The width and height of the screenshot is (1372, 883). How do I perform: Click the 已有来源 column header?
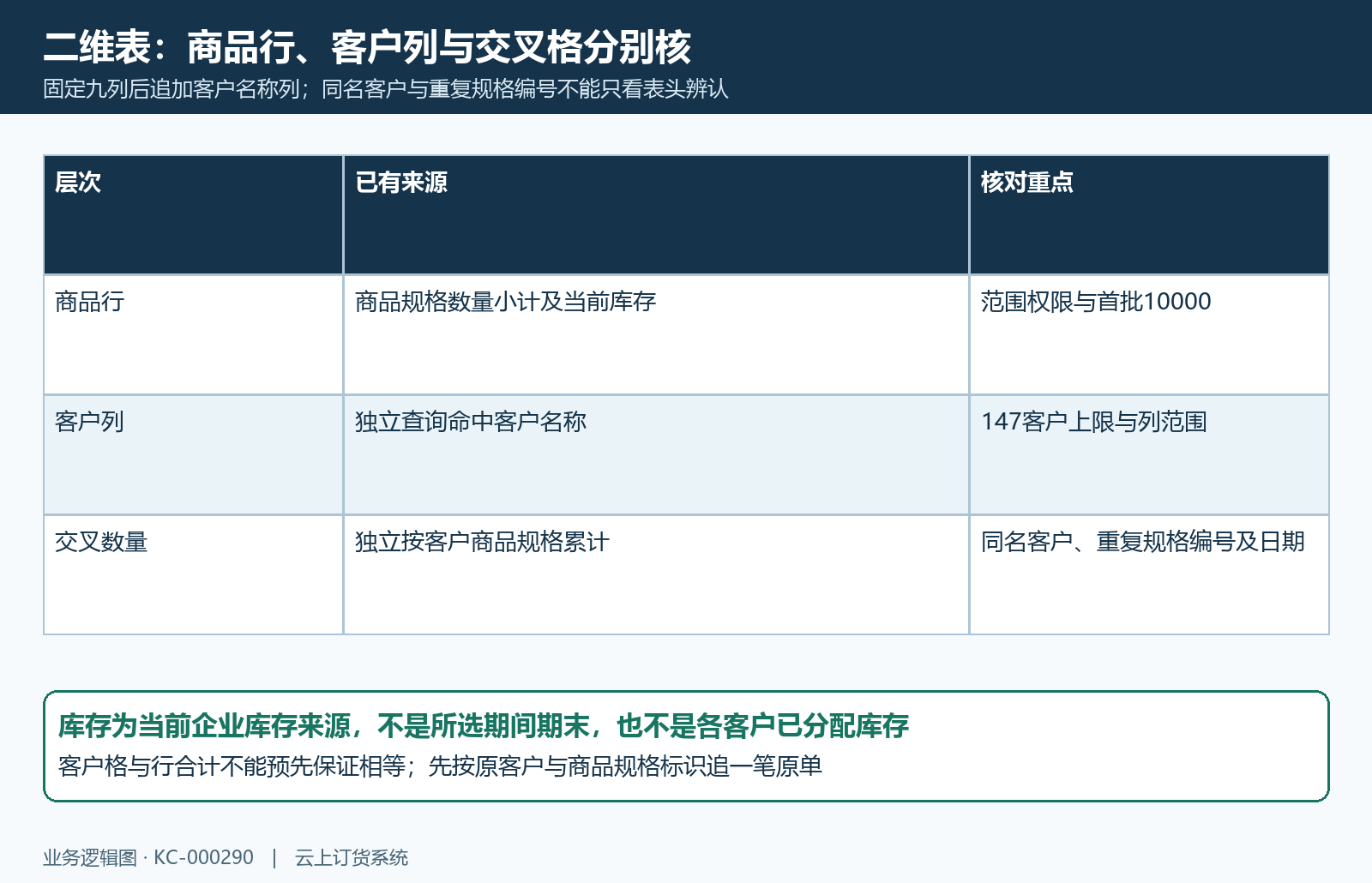click(656, 214)
